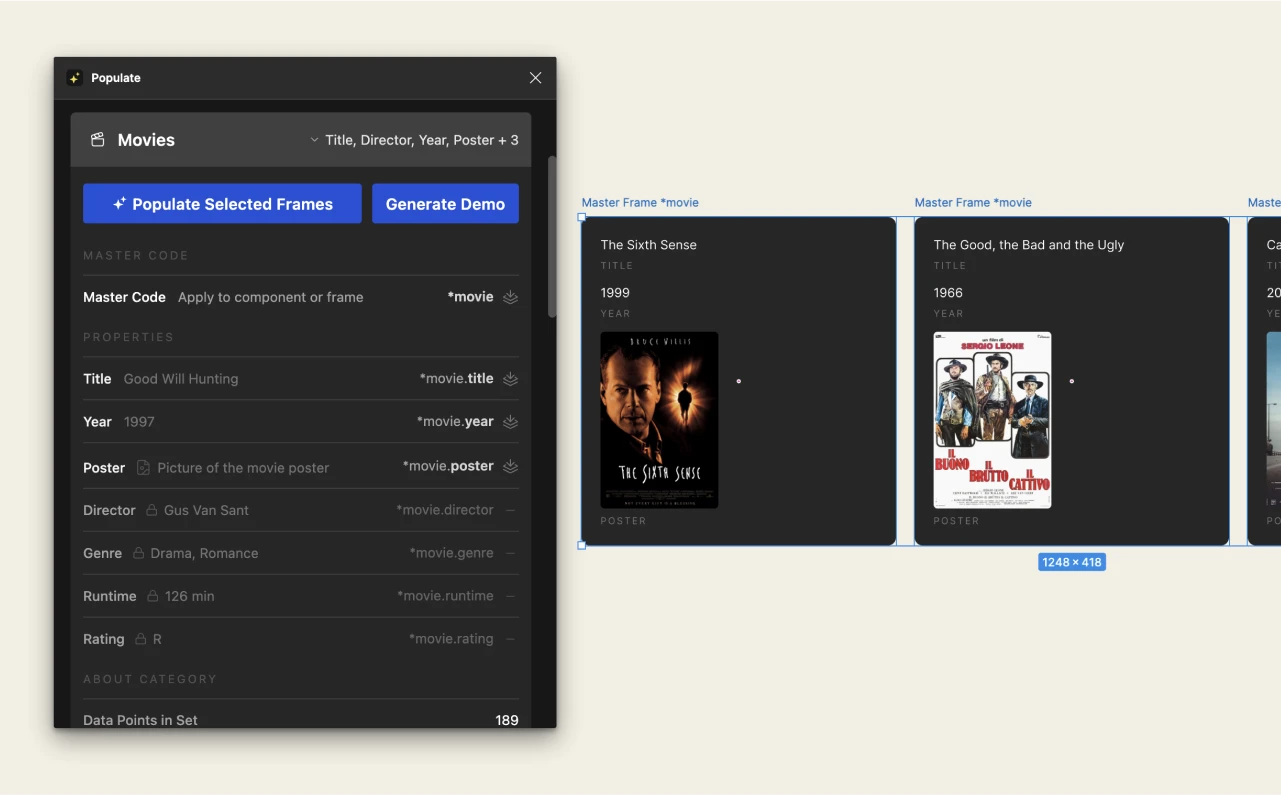
Task: Select second Master Frame *movie label
Action: pos(973,202)
